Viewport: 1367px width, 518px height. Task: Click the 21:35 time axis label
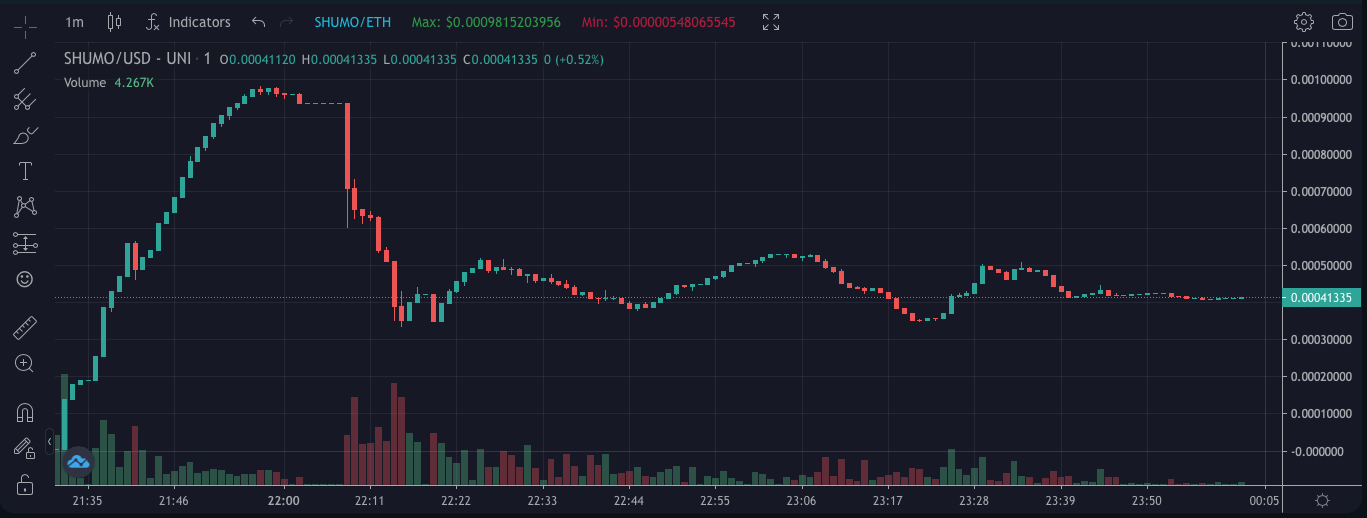[x=87, y=500]
